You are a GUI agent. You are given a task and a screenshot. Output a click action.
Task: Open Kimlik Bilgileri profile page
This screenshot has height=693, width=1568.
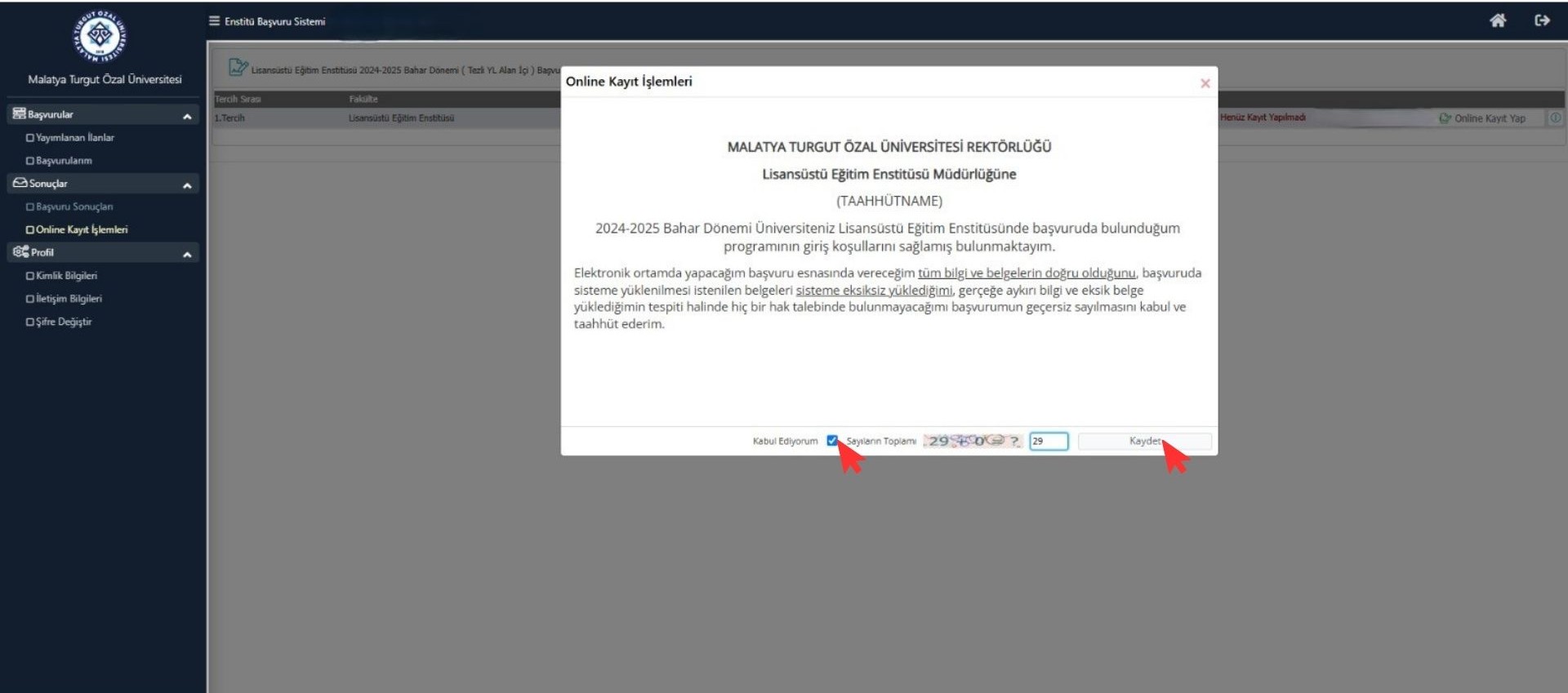click(66, 276)
